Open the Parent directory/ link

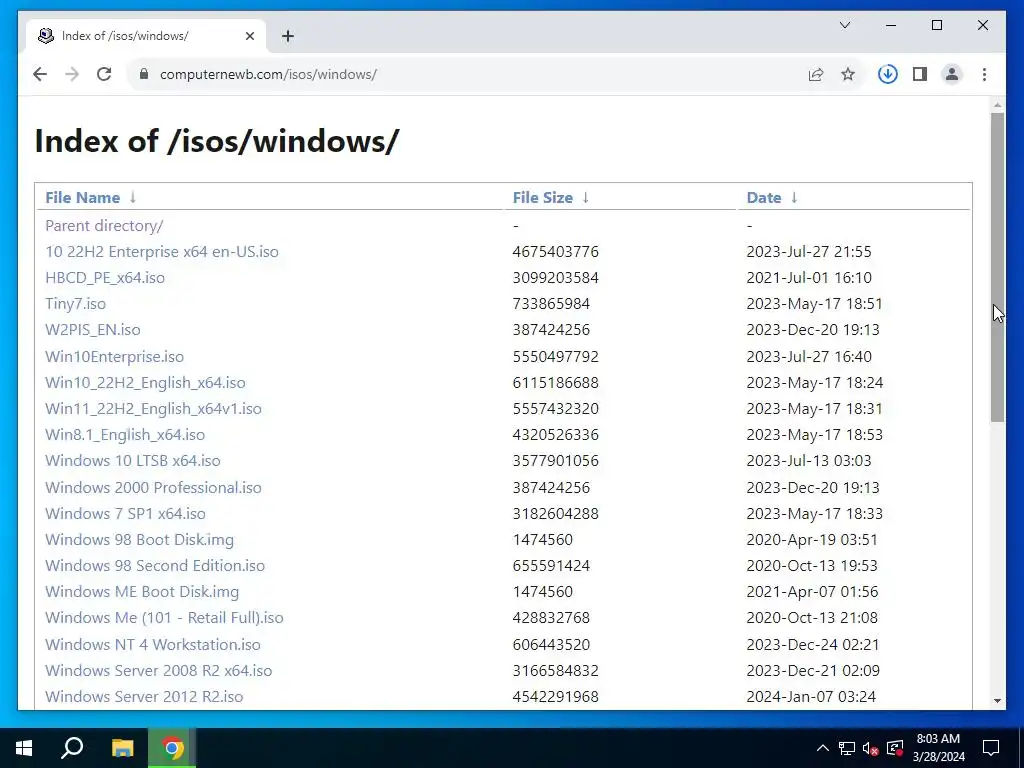click(104, 226)
